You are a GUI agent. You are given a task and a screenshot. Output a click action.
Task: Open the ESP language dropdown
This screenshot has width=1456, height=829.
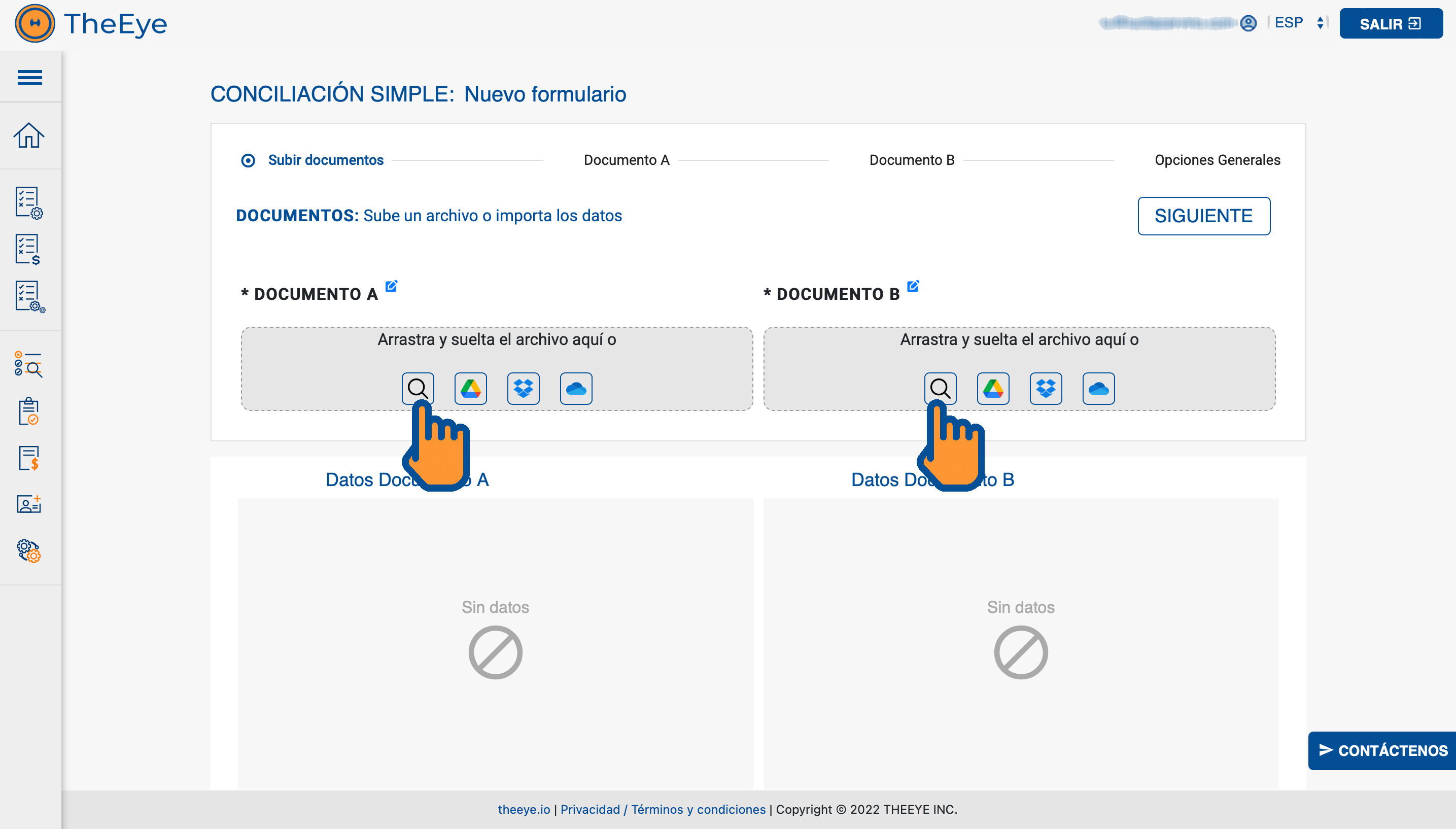(x=1299, y=23)
